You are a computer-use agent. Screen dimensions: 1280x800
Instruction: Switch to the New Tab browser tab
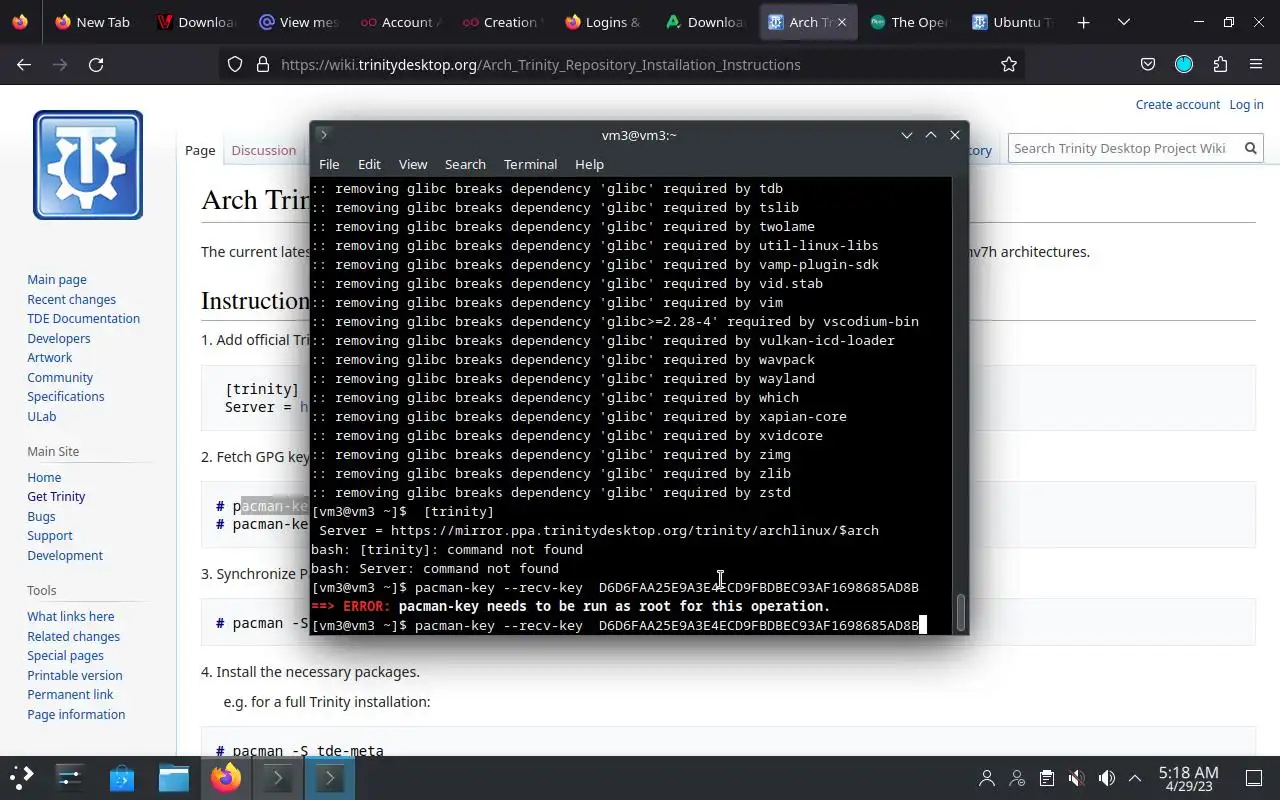93,21
